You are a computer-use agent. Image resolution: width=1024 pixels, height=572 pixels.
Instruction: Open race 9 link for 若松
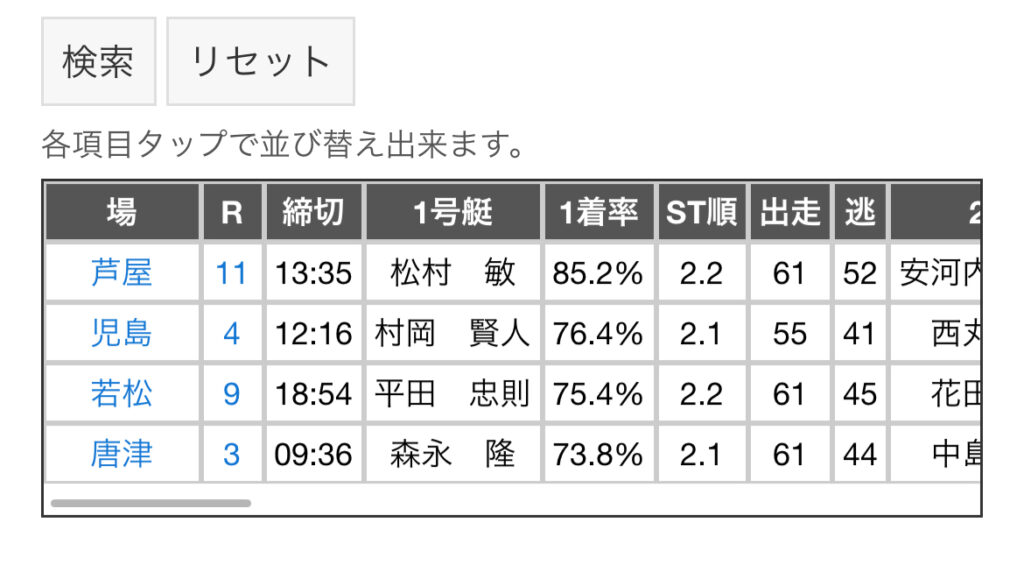pos(231,394)
